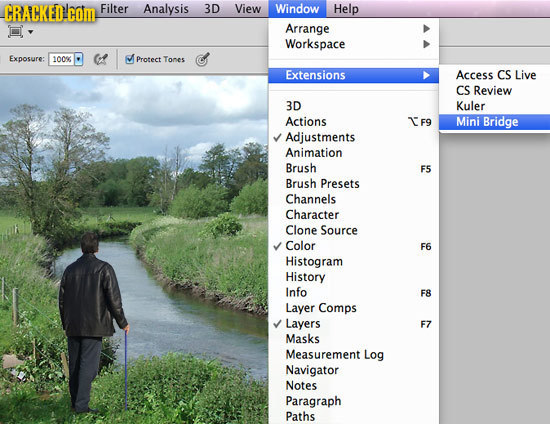
Task: Show the History panel
Action: [x=354, y=277]
